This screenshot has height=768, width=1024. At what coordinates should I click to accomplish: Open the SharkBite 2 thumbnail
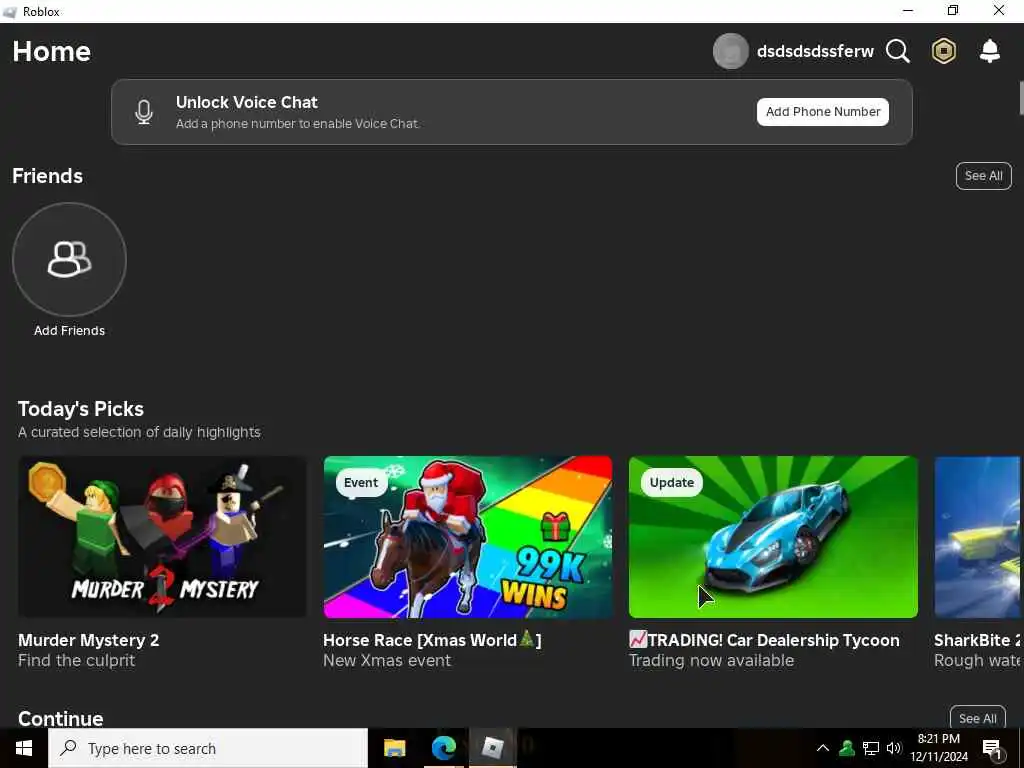pos(978,537)
